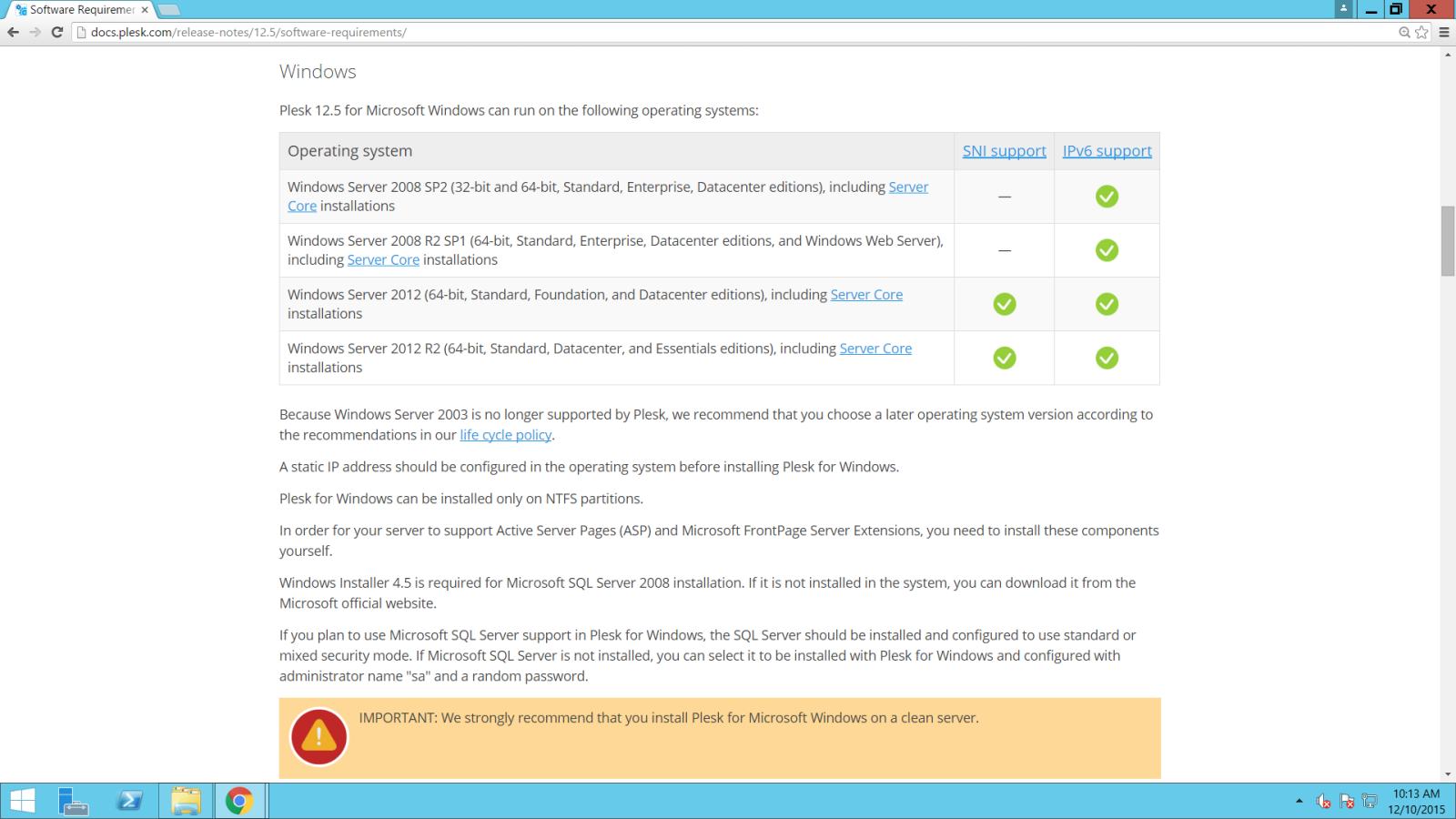Click the Action Center flag tray icon
The height and width of the screenshot is (819, 1456).
(x=1347, y=801)
